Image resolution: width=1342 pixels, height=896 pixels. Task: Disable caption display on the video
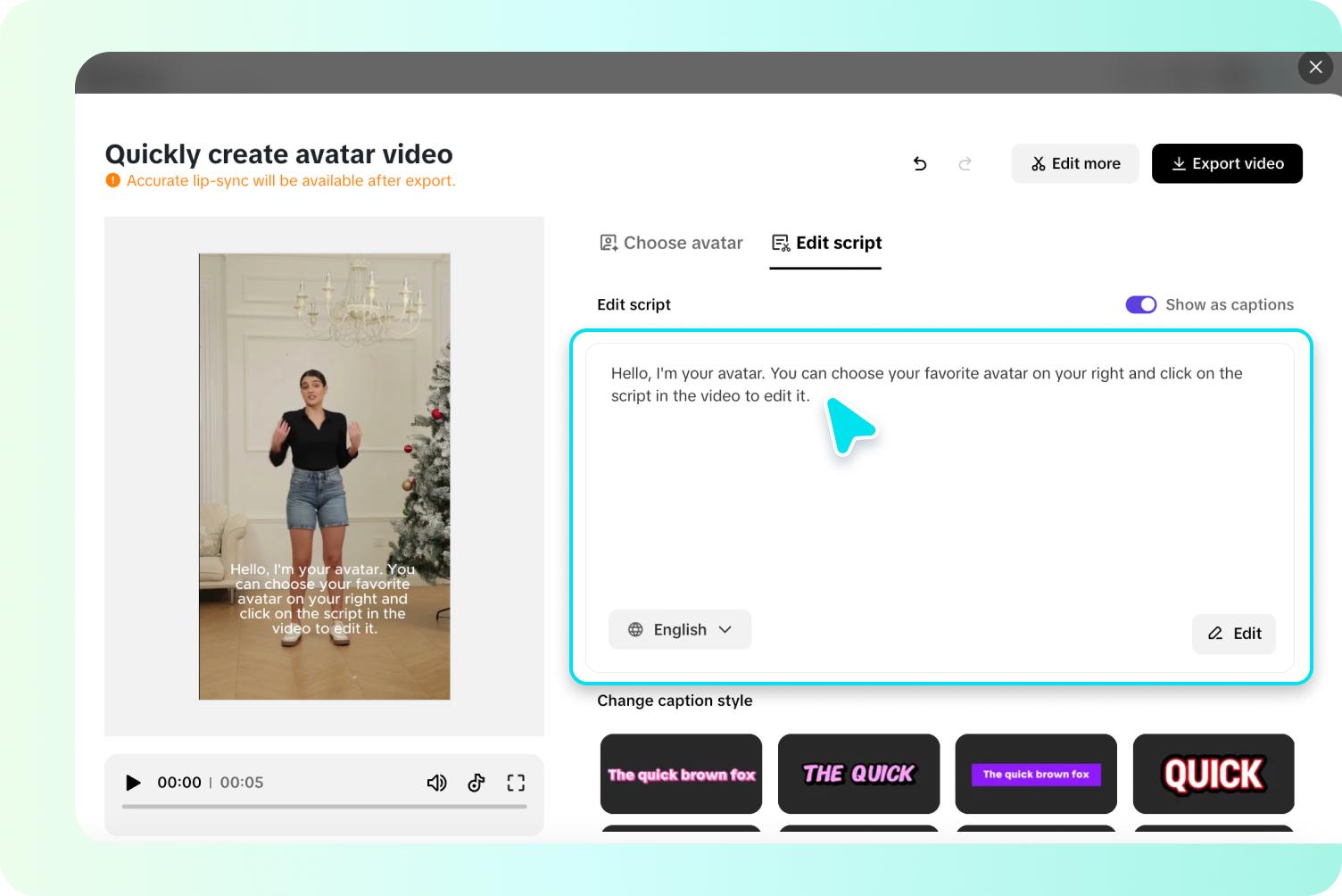[1140, 304]
